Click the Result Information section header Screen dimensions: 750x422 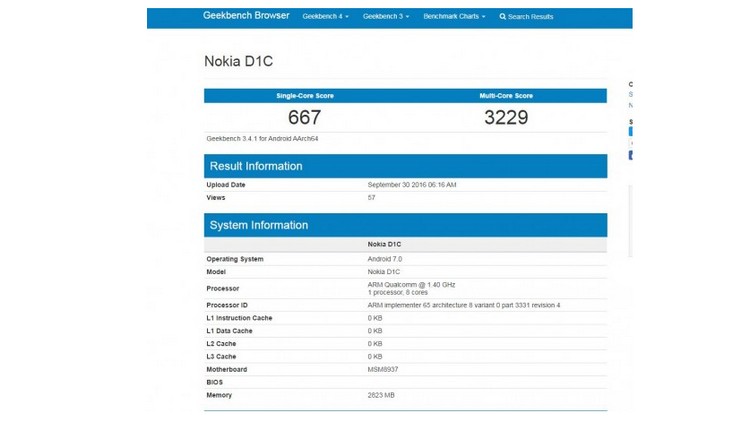click(406, 166)
